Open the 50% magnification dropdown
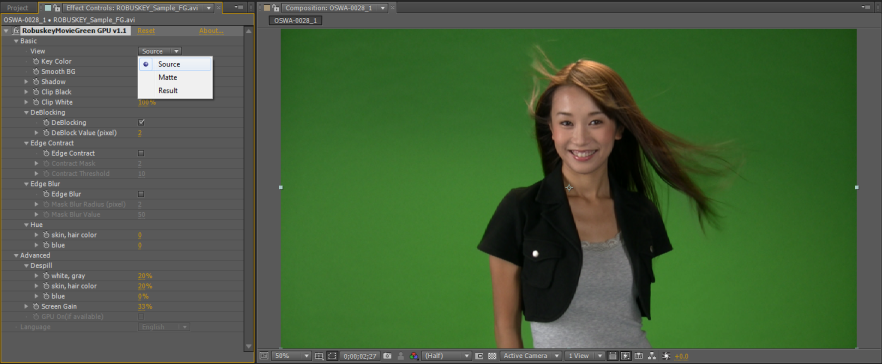Image resolution: width=882 pixels, height=364 pixels. (x=291, y=356)
